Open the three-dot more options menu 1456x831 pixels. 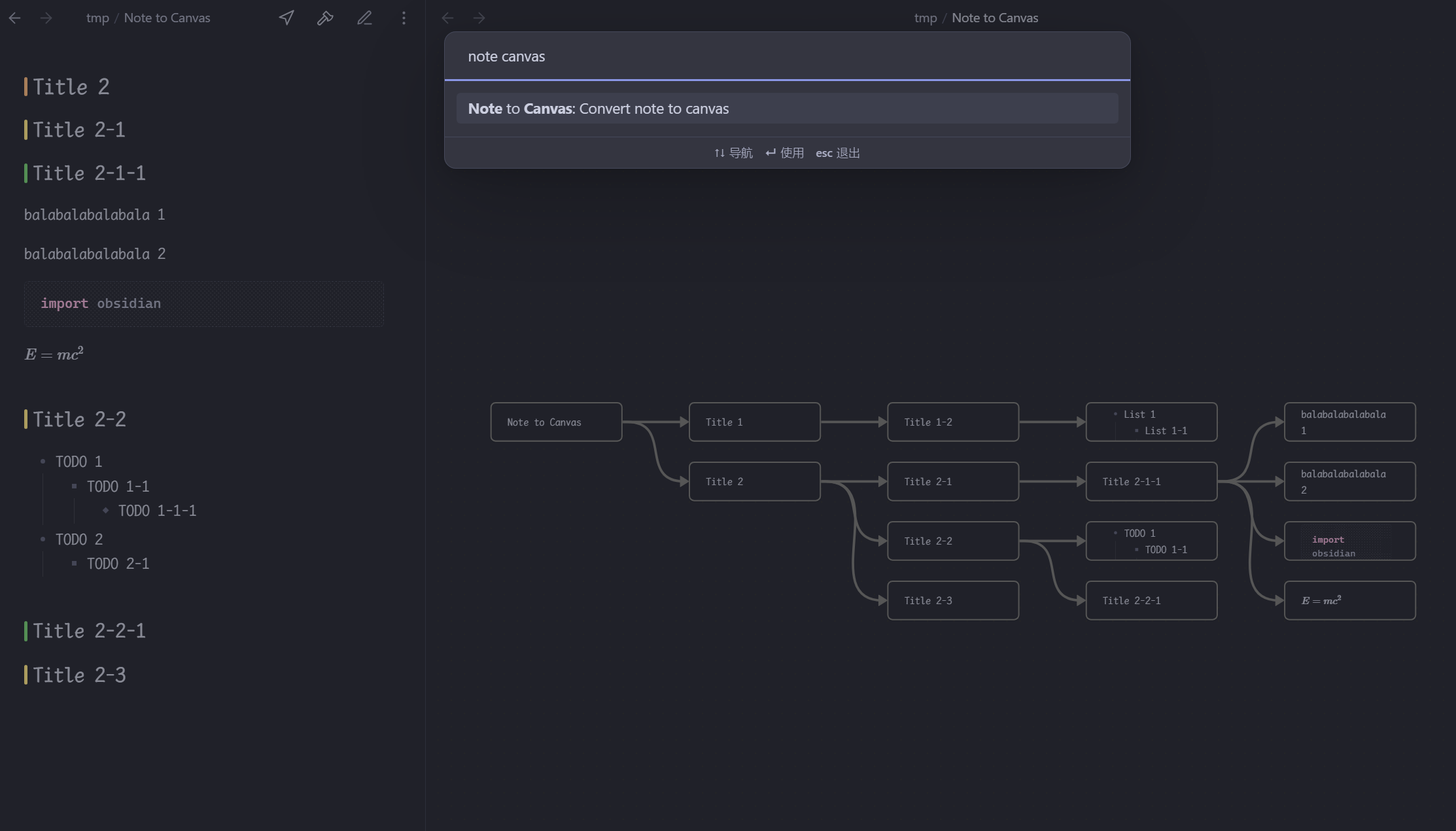[x=404, y=18]
